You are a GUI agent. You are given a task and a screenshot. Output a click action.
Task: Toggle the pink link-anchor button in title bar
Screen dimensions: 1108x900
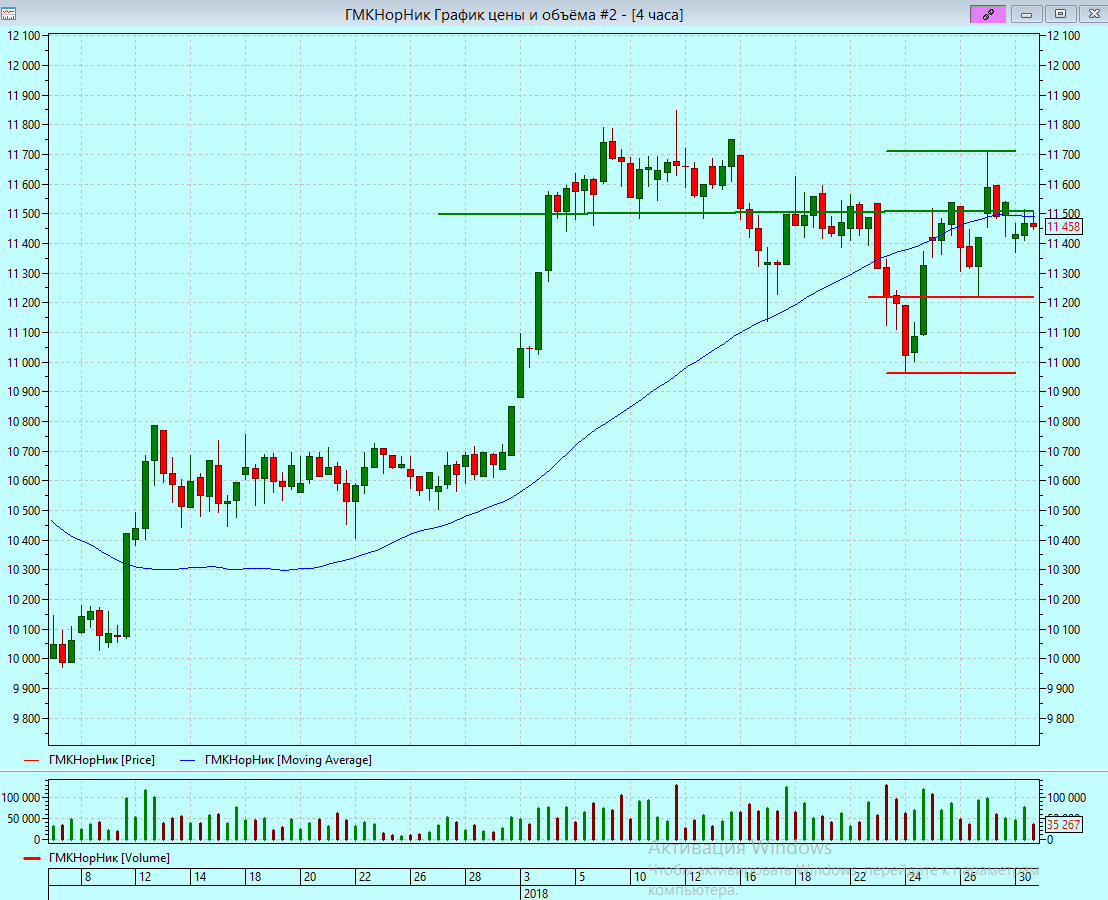[988, 14]
